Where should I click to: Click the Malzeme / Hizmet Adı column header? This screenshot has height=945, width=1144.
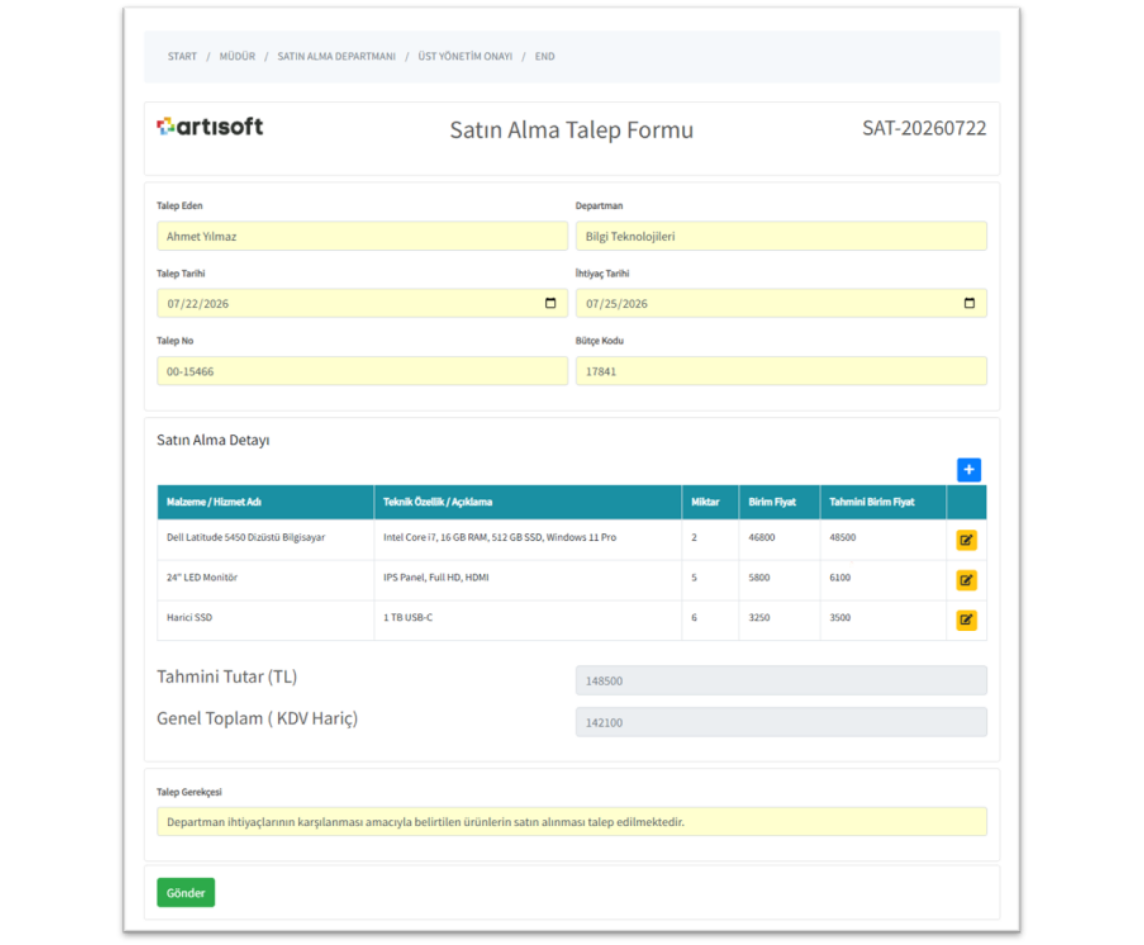[x=266, y=502]
